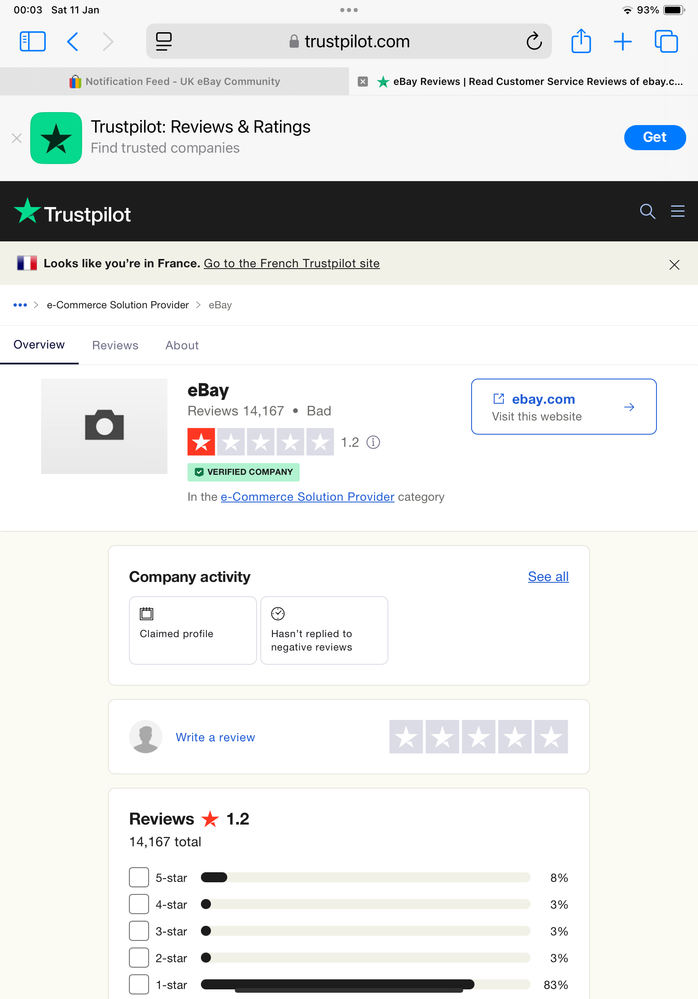Select the Overview tab
Image resolution: width=698 pixels, height=999 pixels.
[39, 345]
